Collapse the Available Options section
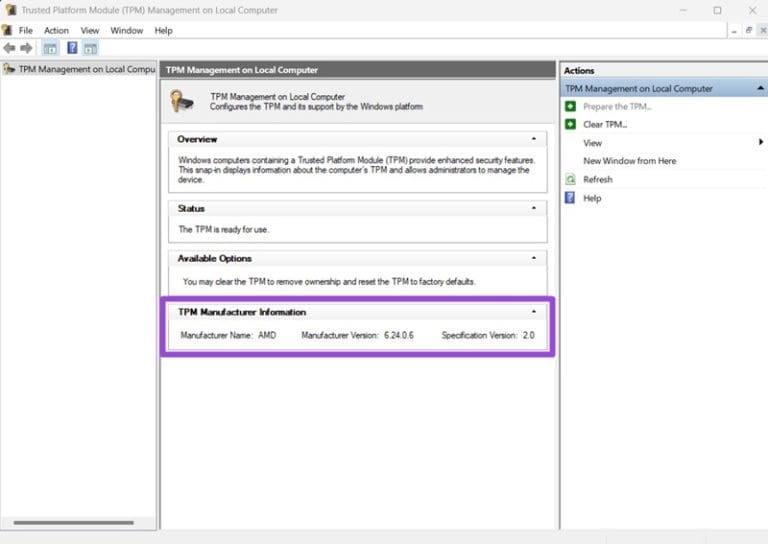The image size is (768, 544). (534, 258)
